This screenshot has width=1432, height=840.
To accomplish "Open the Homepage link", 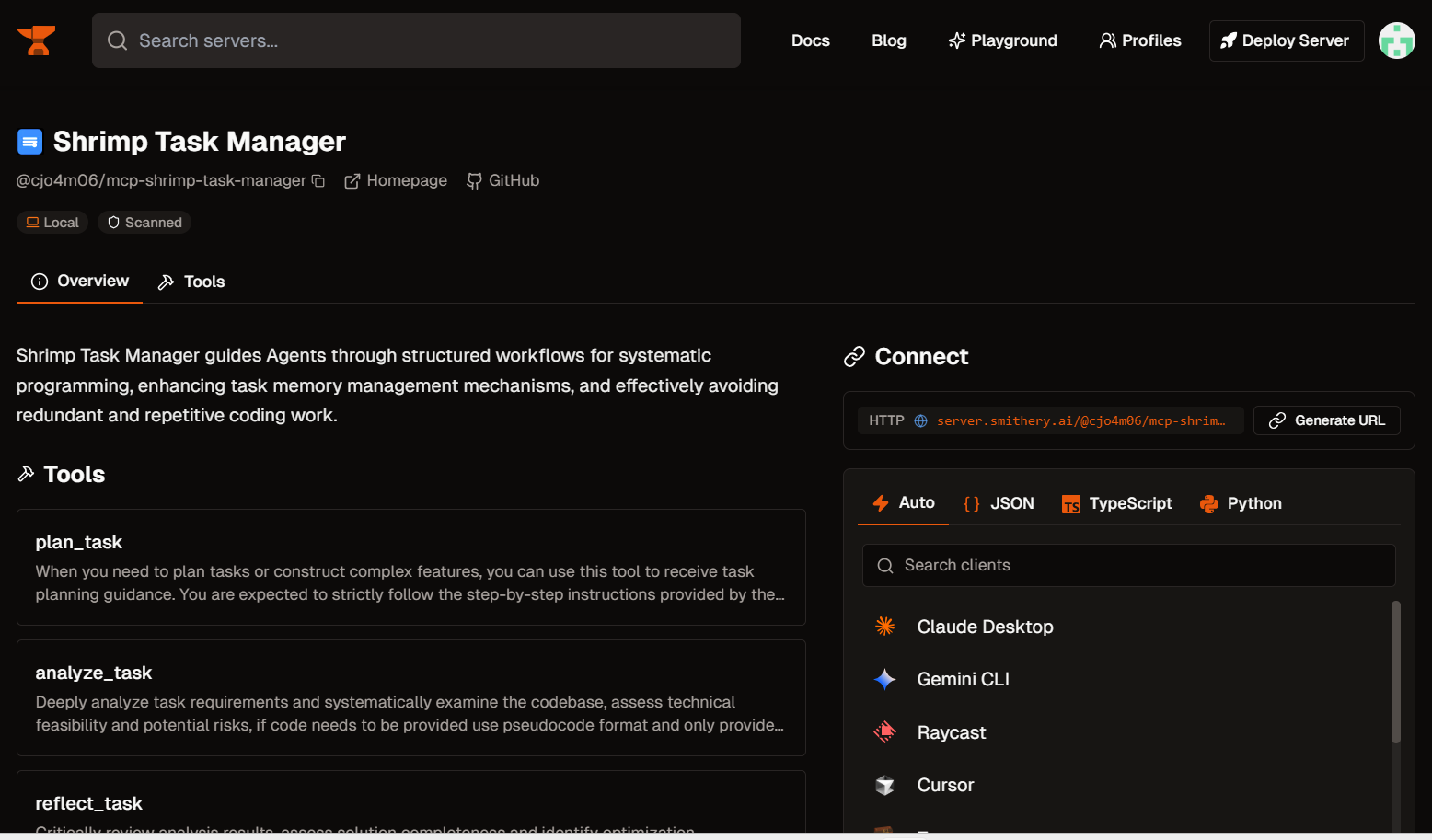I will 396,181.
